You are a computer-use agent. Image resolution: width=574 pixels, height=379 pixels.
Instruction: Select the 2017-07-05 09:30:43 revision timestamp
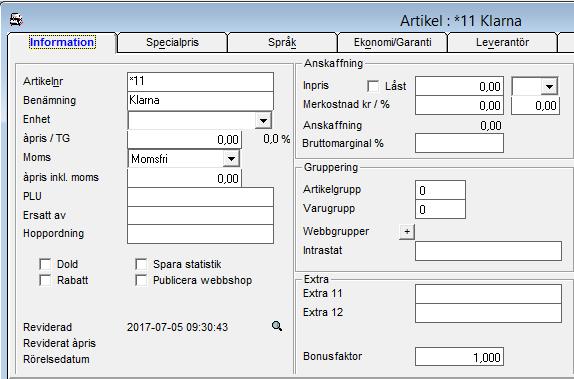178,327
